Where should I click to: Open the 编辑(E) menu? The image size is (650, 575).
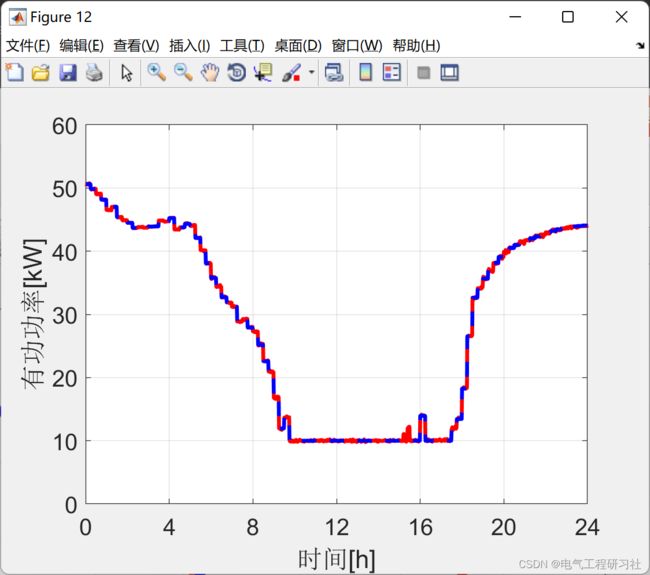pyautogui.click(x=82, y=46)
